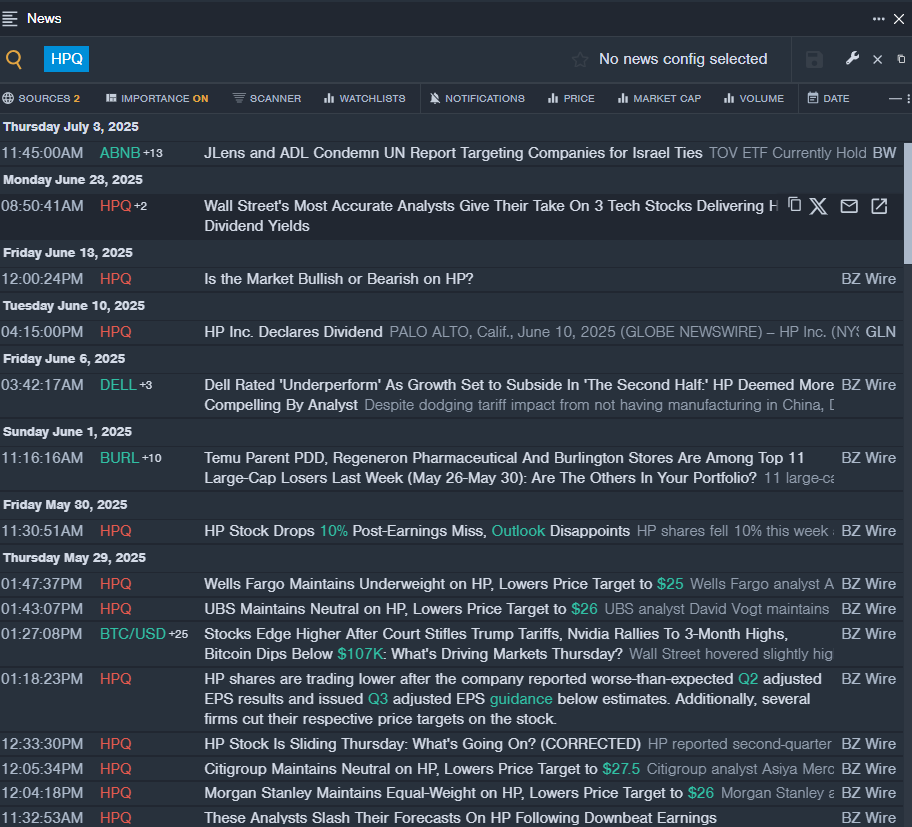The width and height of the screenshot is (912, 827).
Task: Open 'HP shares are trading lower' story
Action: pos(513,699)
